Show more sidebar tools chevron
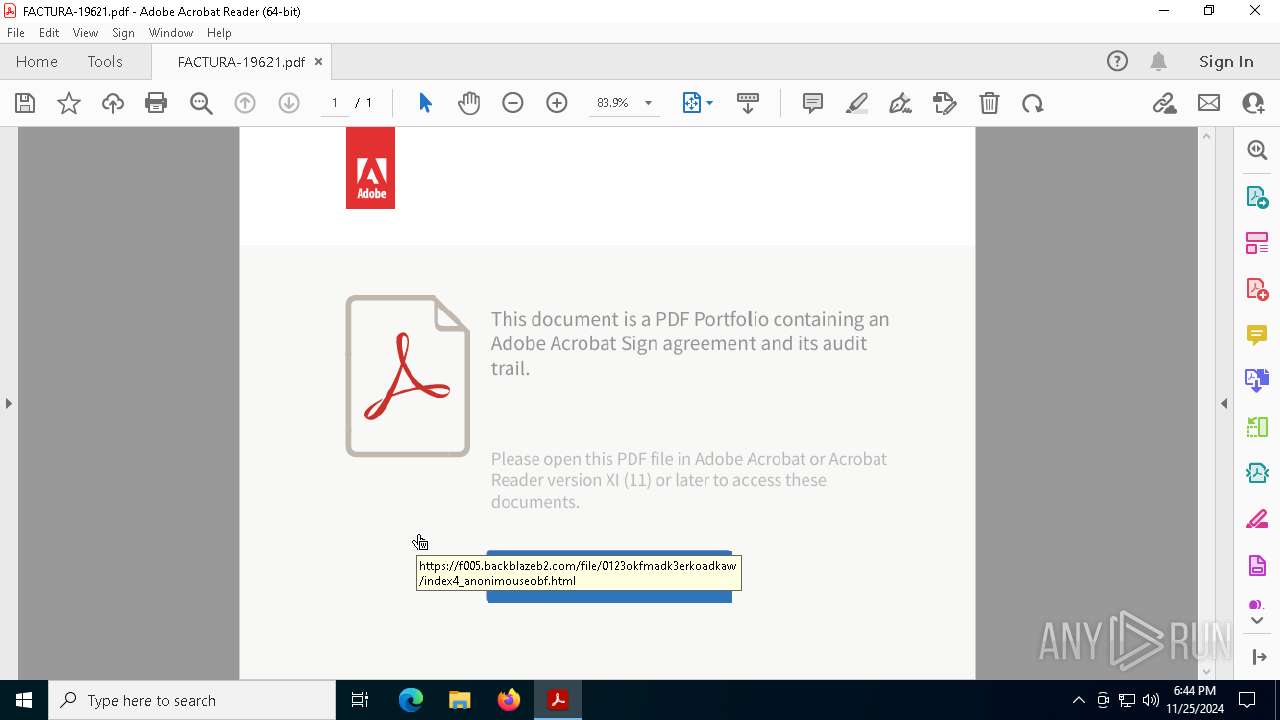Image resolution: width=1280 pixels, height=720 pixels. (x=1257, y=621)
